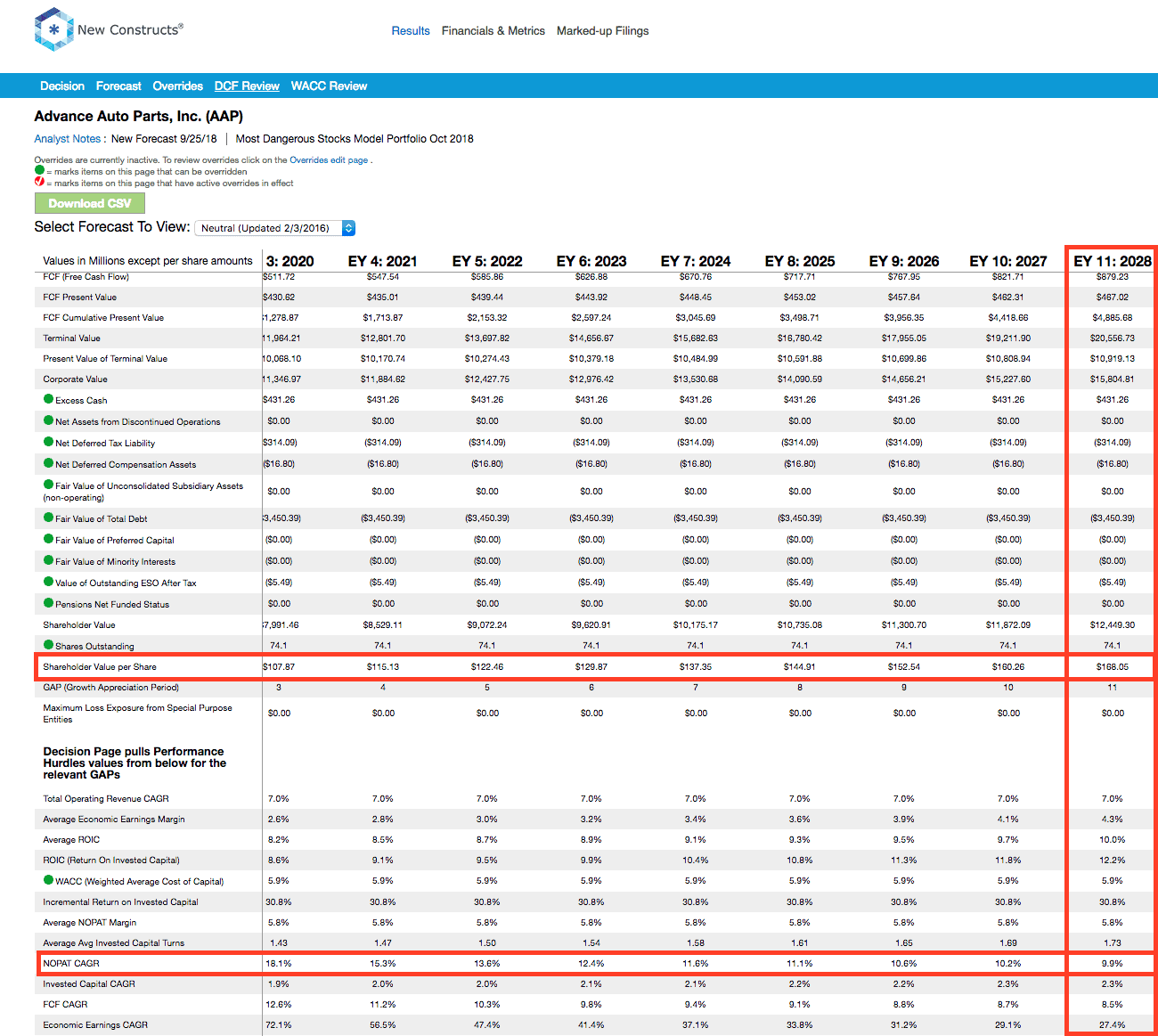Click the 18.1% NOPAT CAGR cell
Viewport: 1158px width, 1036px height.
(x=279, y=963)
